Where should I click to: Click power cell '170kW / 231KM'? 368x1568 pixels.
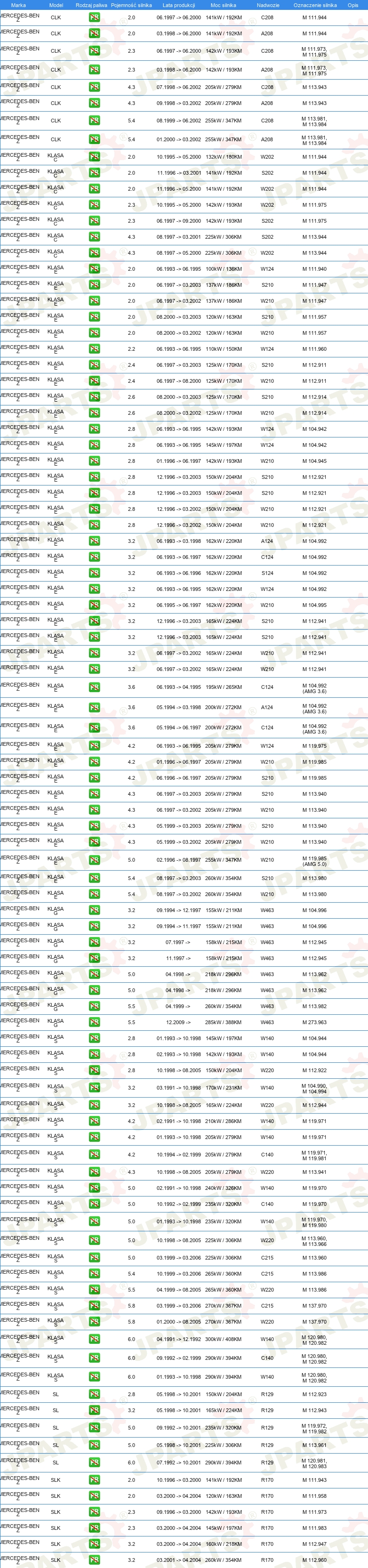click(223, 1088)
